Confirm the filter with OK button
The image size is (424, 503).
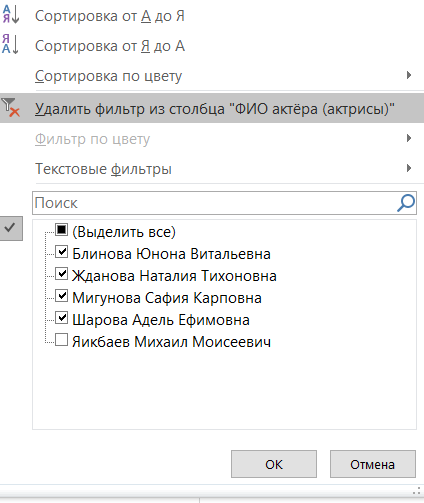274,464
